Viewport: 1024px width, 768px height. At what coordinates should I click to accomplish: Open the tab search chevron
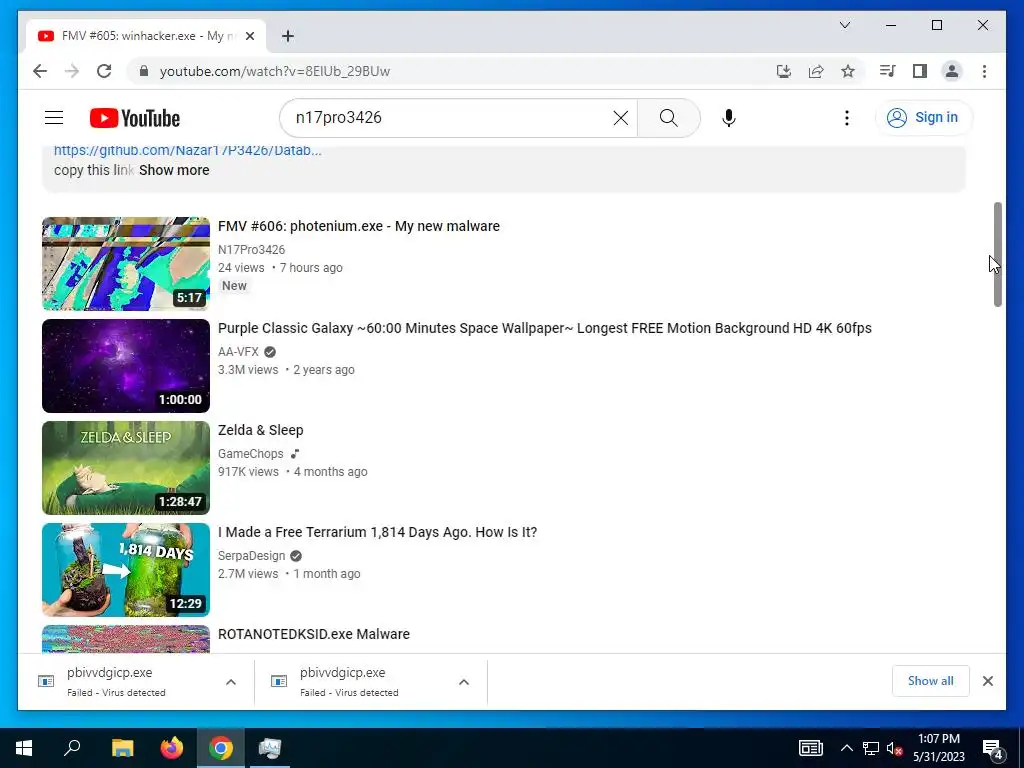point(844,25)
